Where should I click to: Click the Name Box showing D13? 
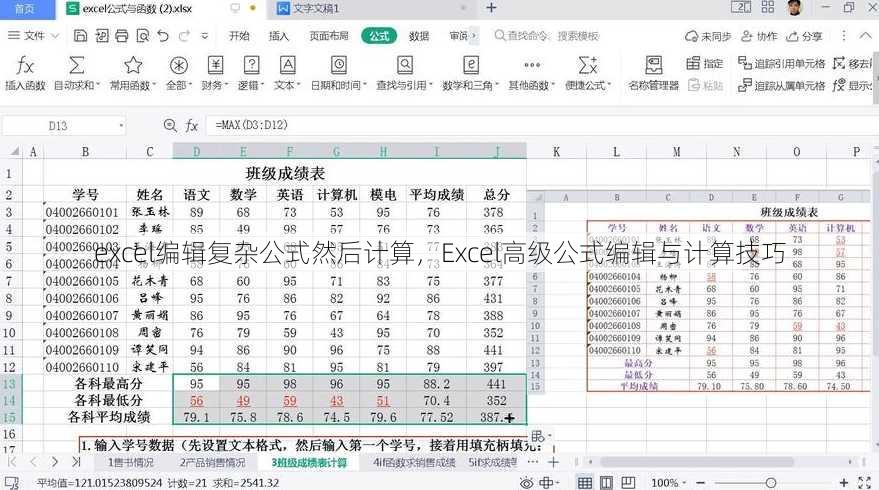click(58, 126)
